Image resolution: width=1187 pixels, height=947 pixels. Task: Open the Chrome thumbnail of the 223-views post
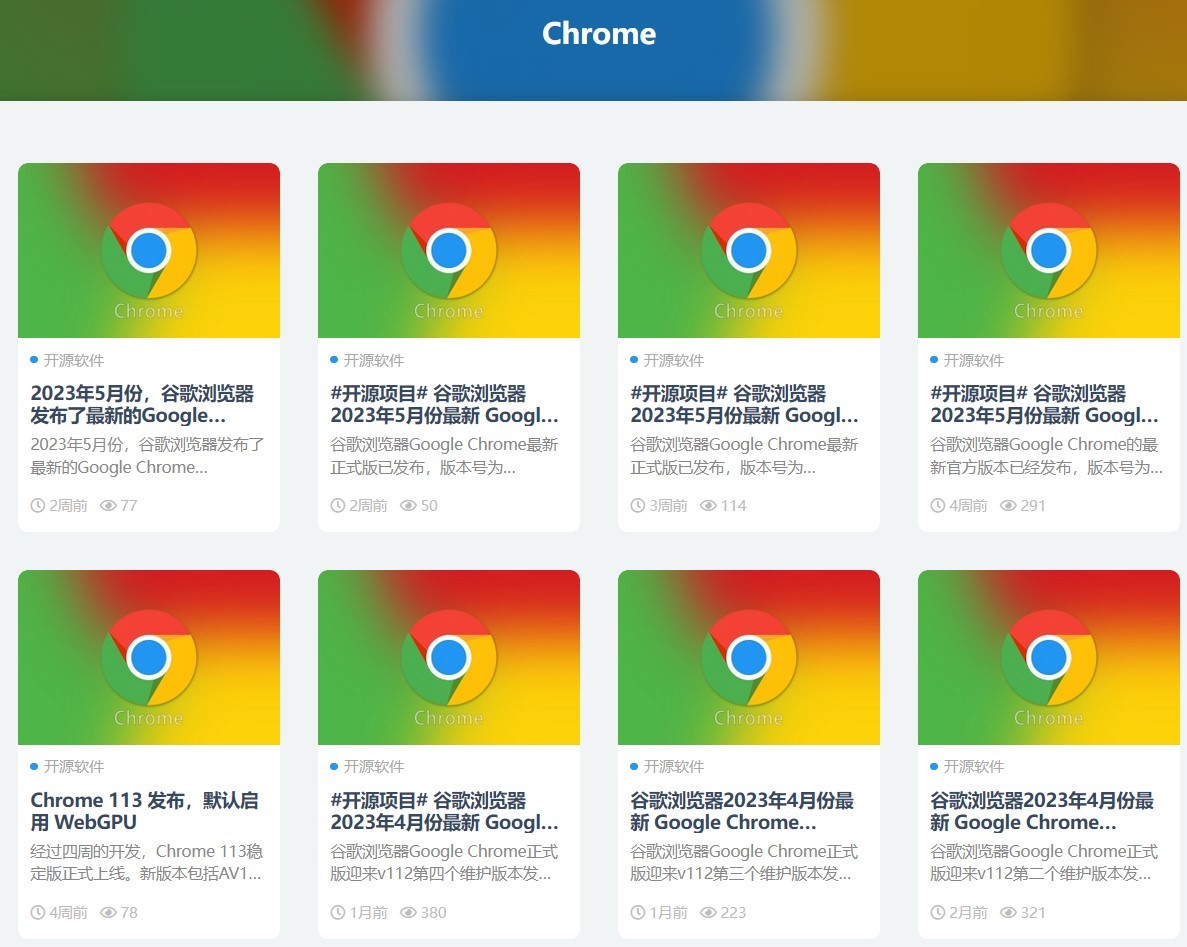coord(749,657)
